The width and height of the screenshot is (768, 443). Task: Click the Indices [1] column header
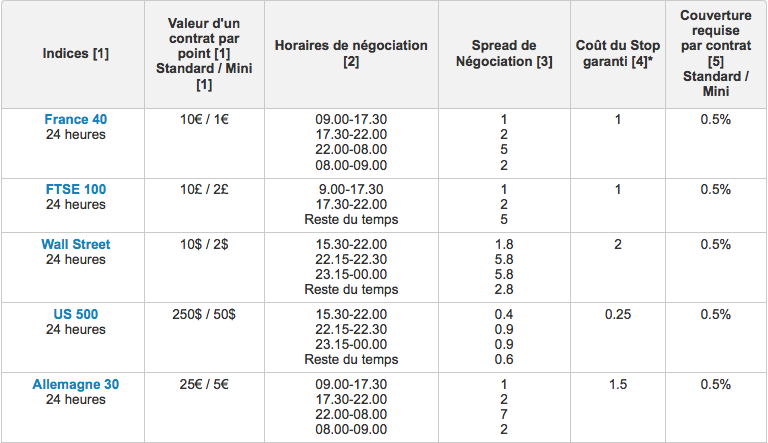tap(75, 53)
